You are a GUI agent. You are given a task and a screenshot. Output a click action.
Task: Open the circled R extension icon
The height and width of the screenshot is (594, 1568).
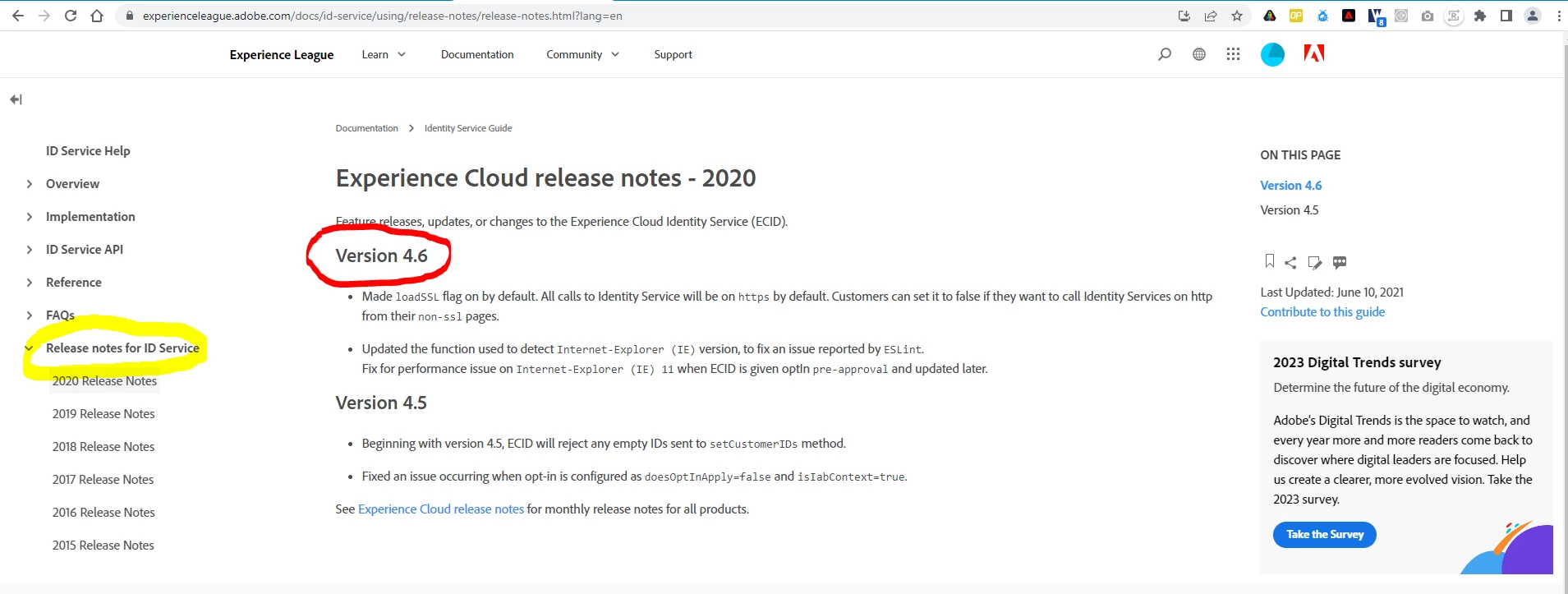pos(1454,16)
